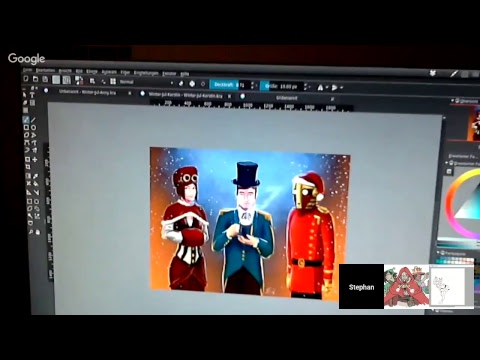The height and width of the screenshot is (360, 480).
Task: Select the Text tool icon
Action: coord(32,95)
